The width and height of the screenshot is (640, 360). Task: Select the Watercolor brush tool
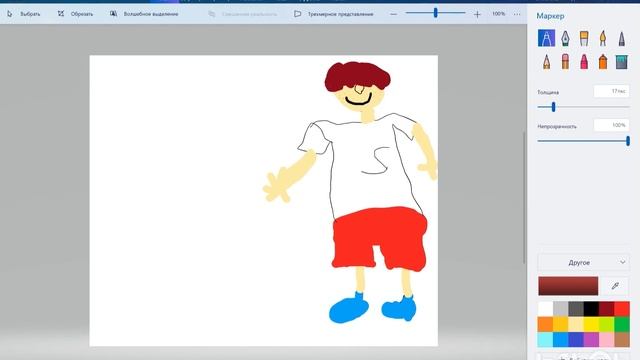click(x=603, y=38)
